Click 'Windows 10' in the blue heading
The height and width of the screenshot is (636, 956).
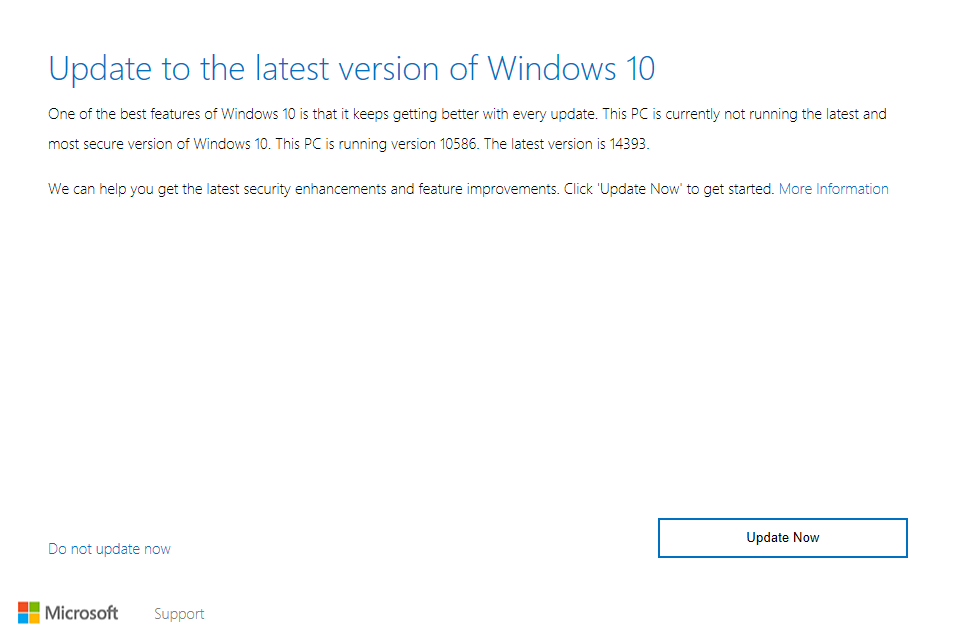coord(571,69)
